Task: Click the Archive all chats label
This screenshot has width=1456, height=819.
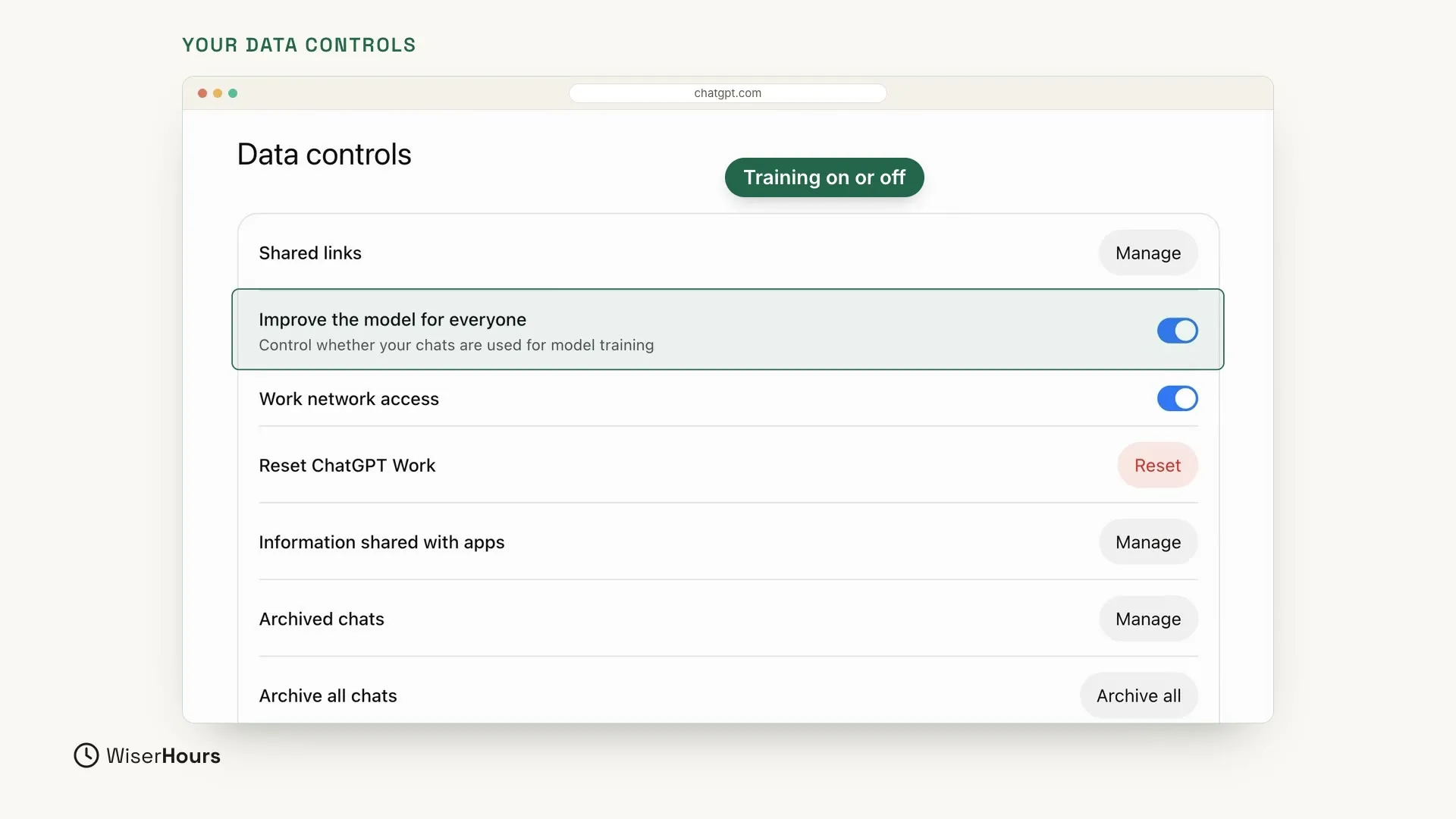Action: [x=328, y=695]
